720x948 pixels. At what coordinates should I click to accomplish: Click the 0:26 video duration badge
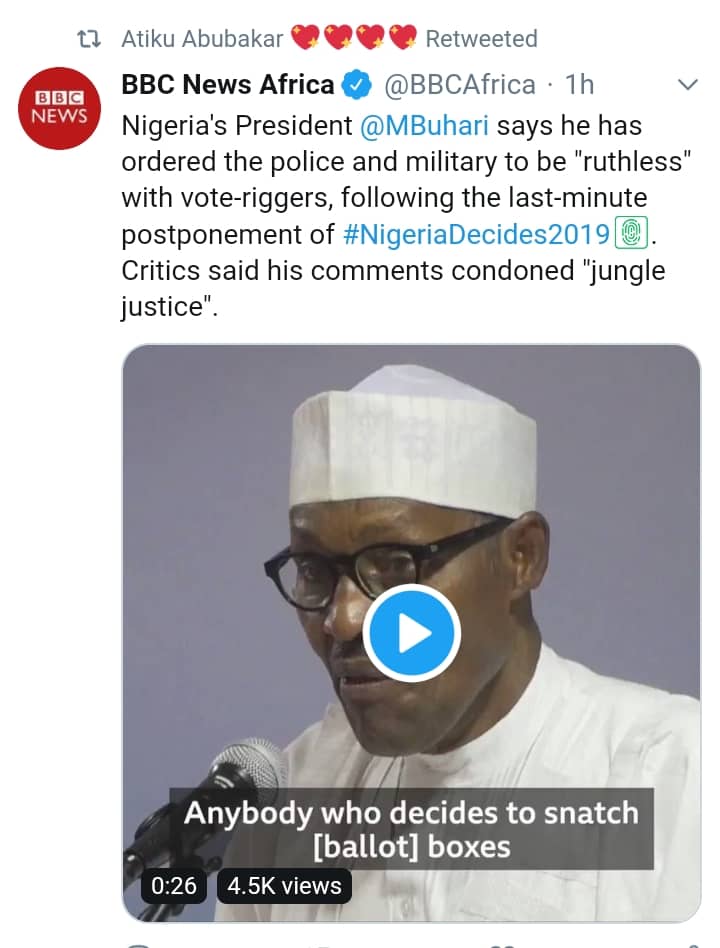[174, 885]
